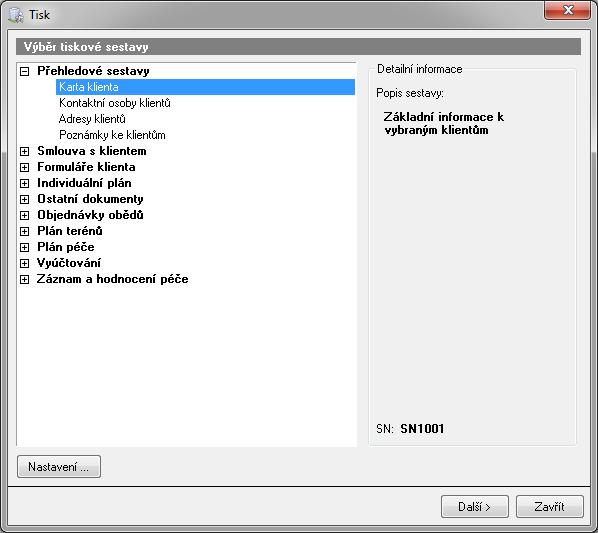Select the Plán péče label
The height and width of the screenshot is (533, 598).
tap(66, 247)
